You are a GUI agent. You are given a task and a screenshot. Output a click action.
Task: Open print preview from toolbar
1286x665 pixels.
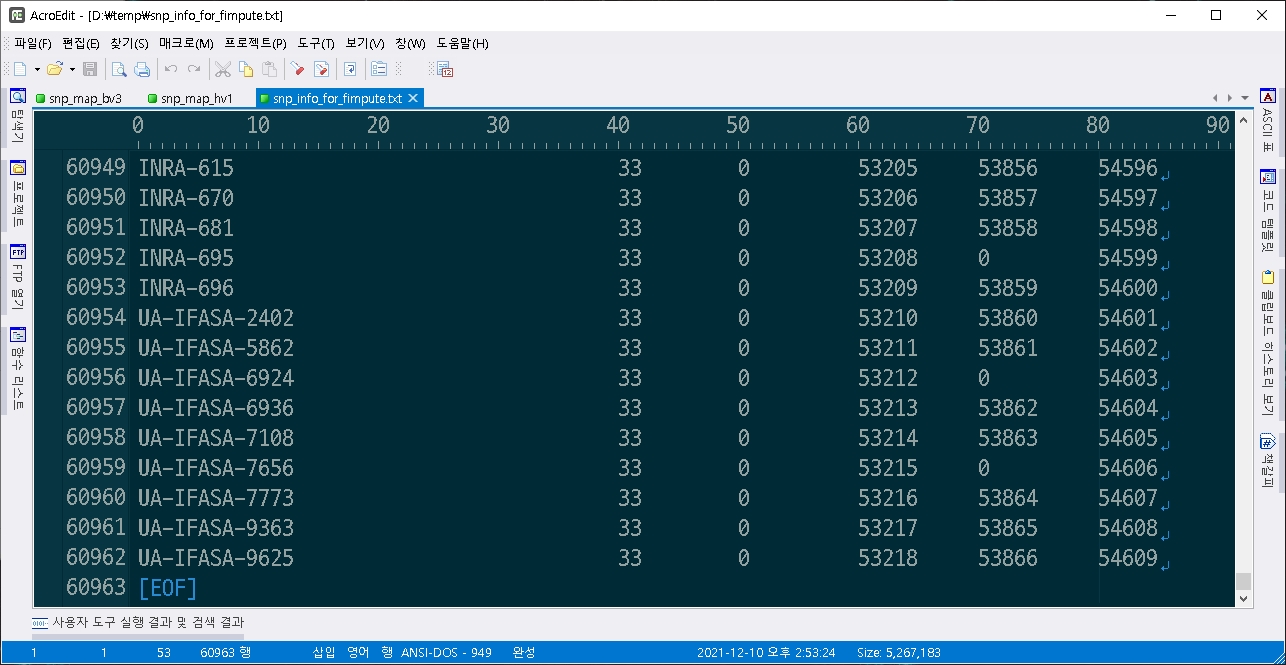119,69
